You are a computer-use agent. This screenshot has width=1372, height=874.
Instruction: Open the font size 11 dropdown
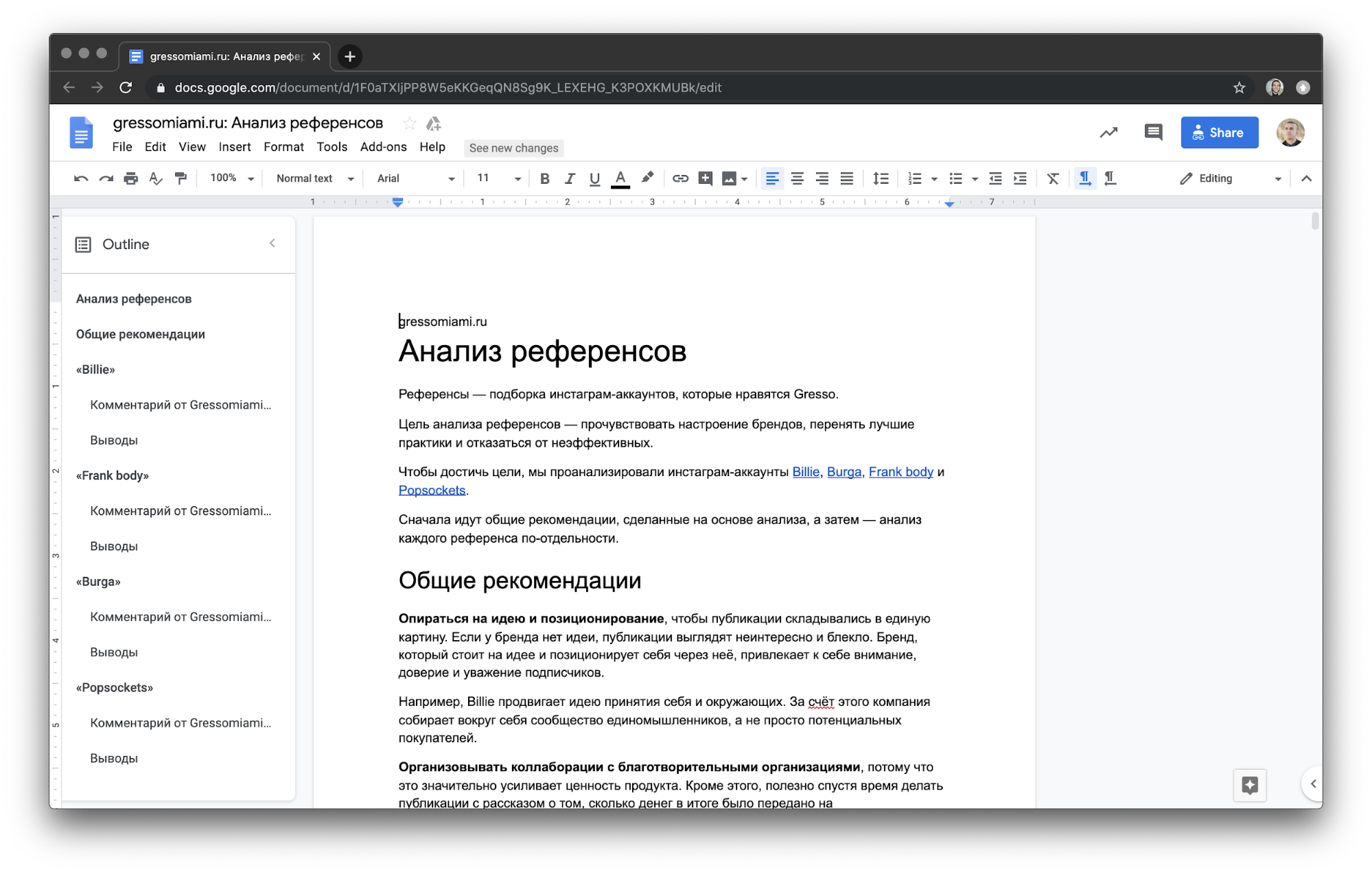pos(498,178)
